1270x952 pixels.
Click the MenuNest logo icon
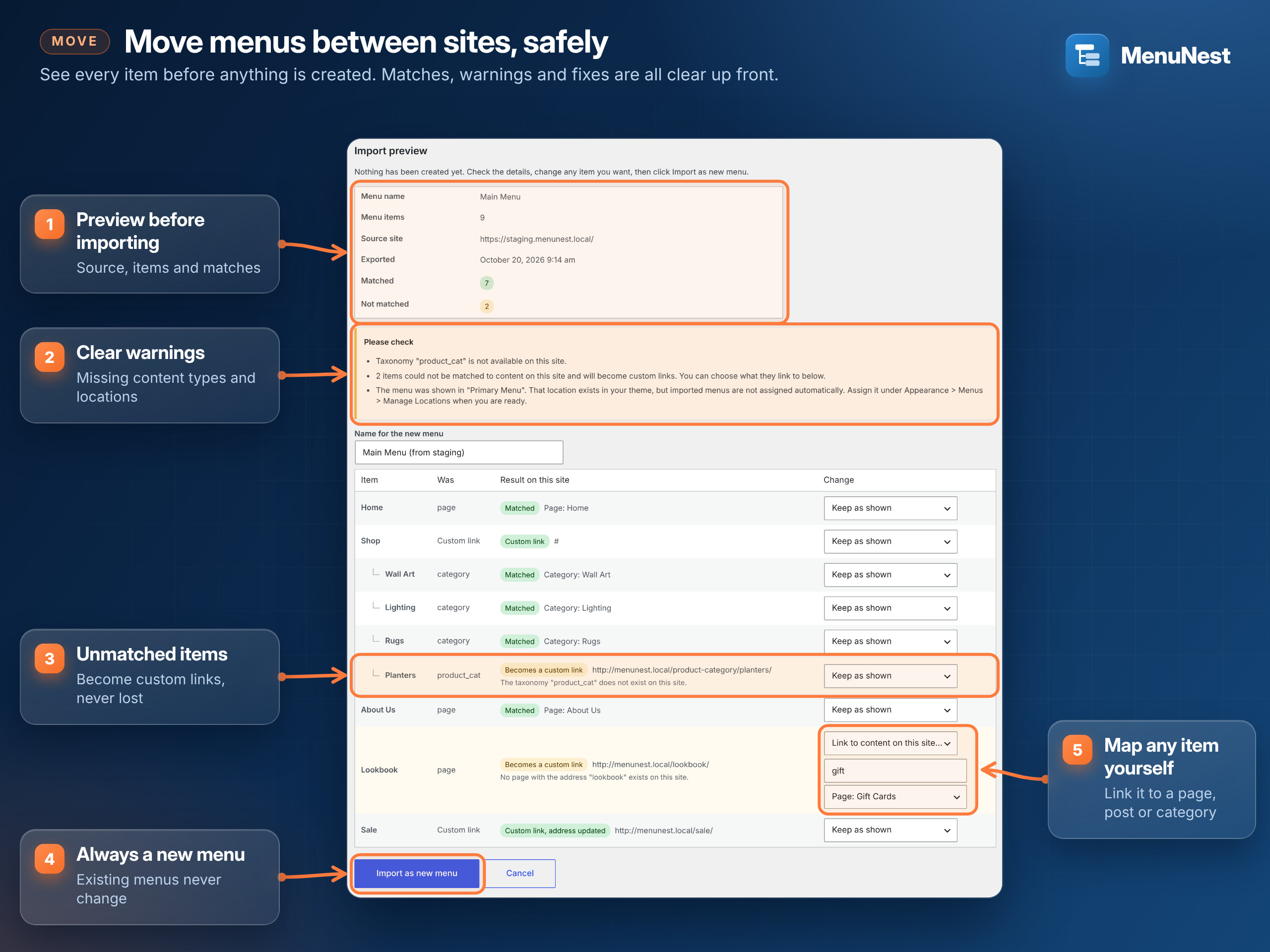point(1087,56)
